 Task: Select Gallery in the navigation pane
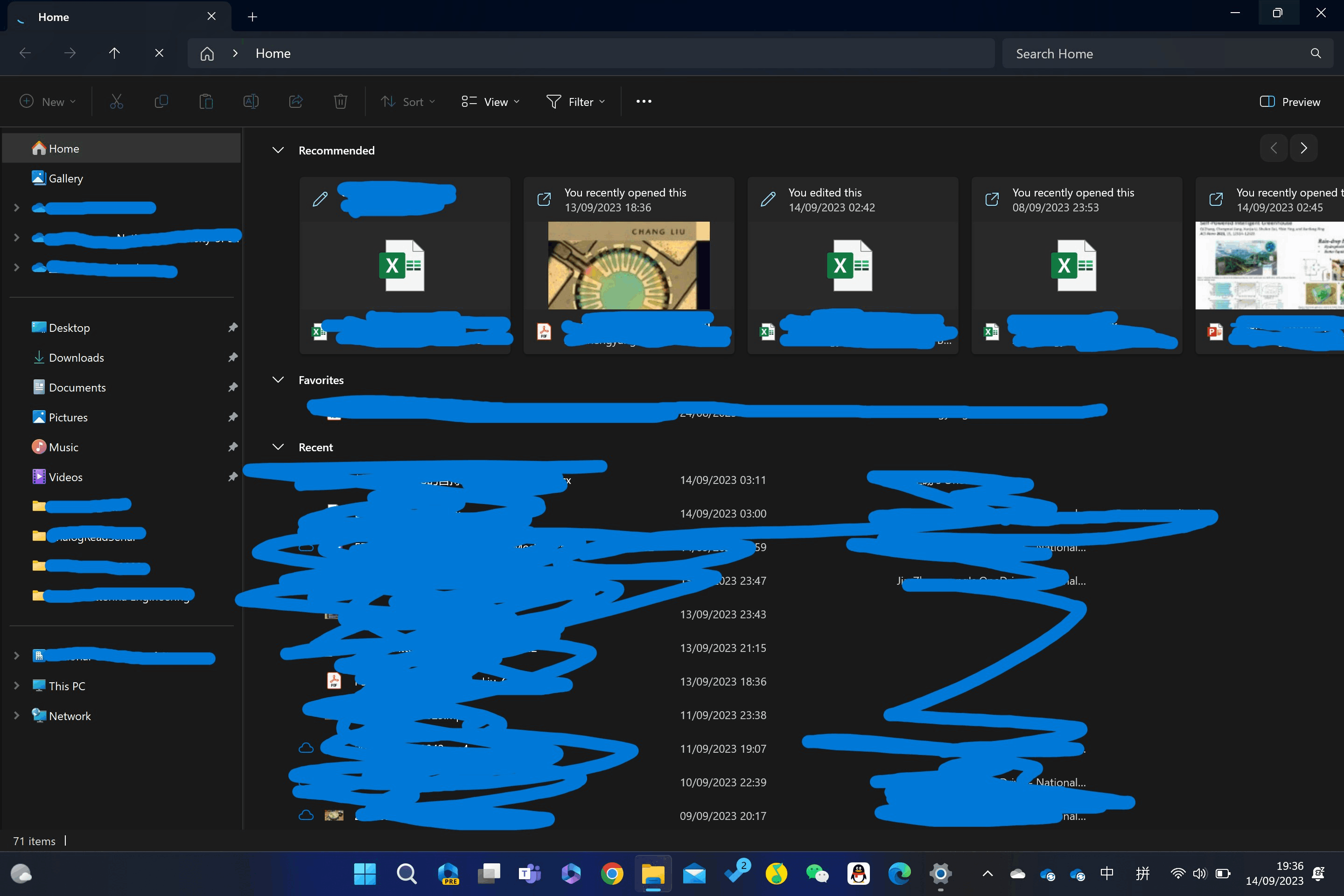[x=66, y=178]
